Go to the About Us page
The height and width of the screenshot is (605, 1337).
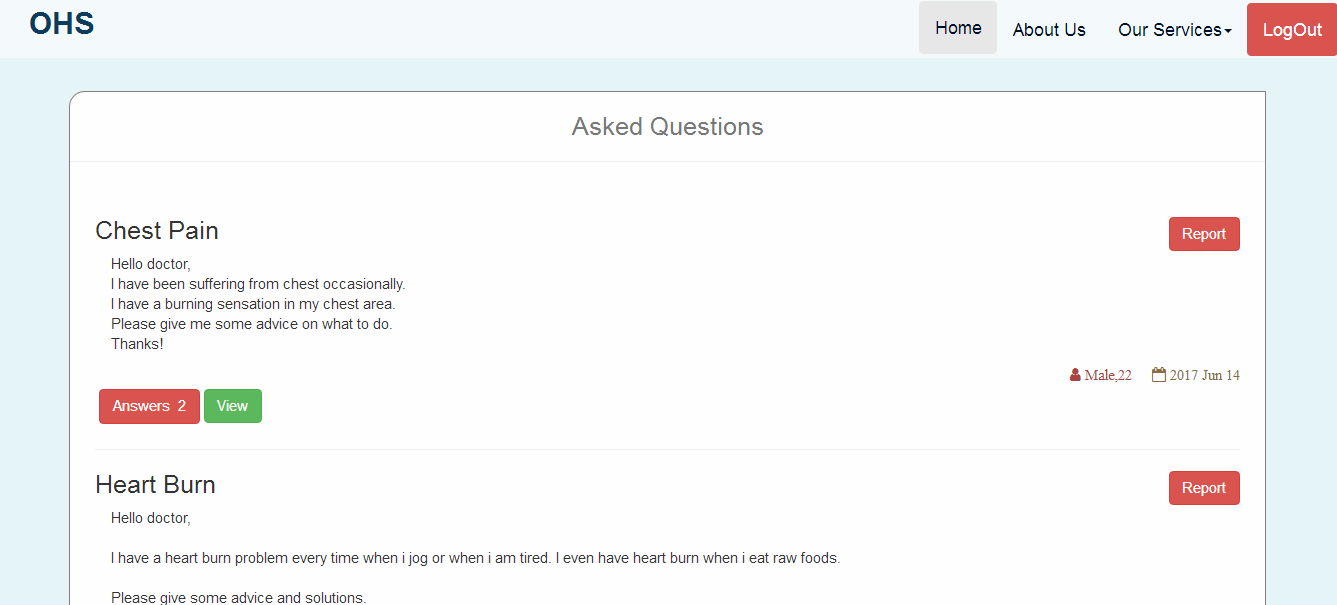(x=1049, y=29)
